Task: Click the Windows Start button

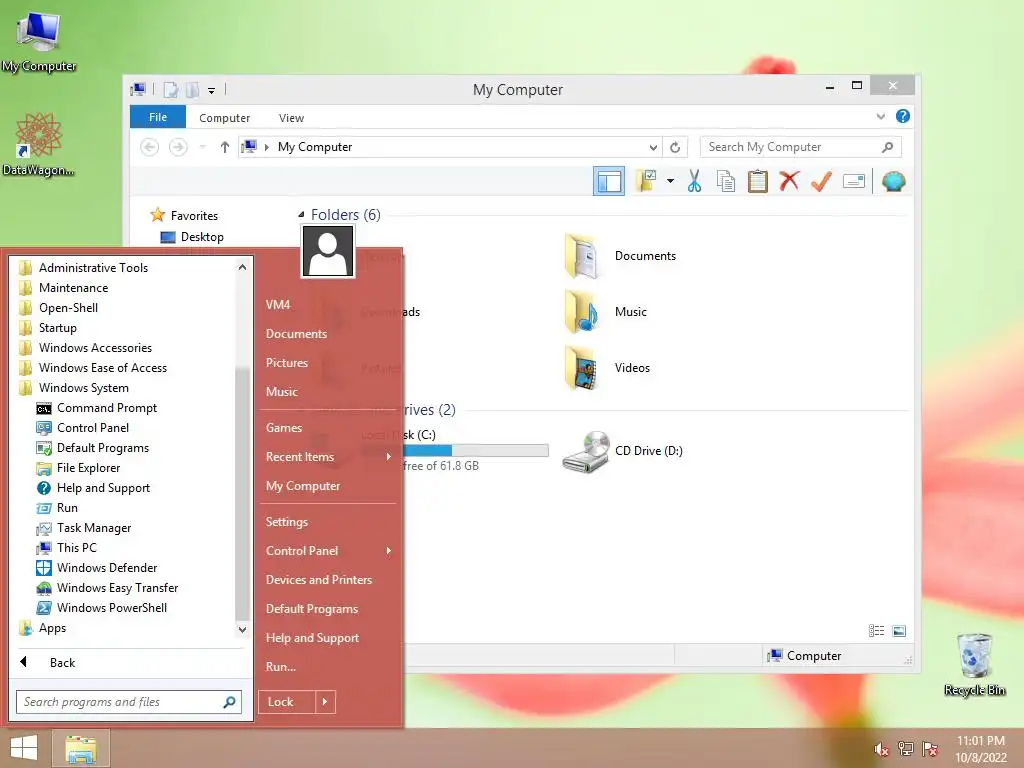Action: tap(24, 748)
